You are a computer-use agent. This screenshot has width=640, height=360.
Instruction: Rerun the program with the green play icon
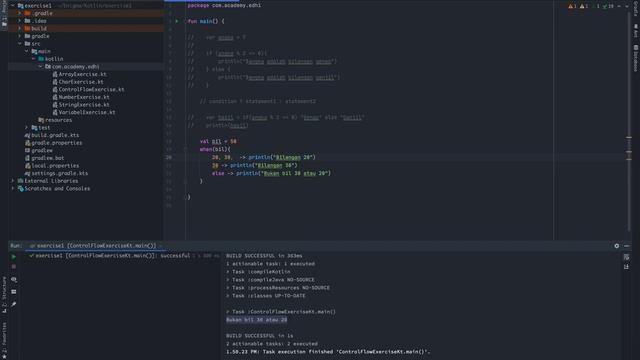[13, 257]
